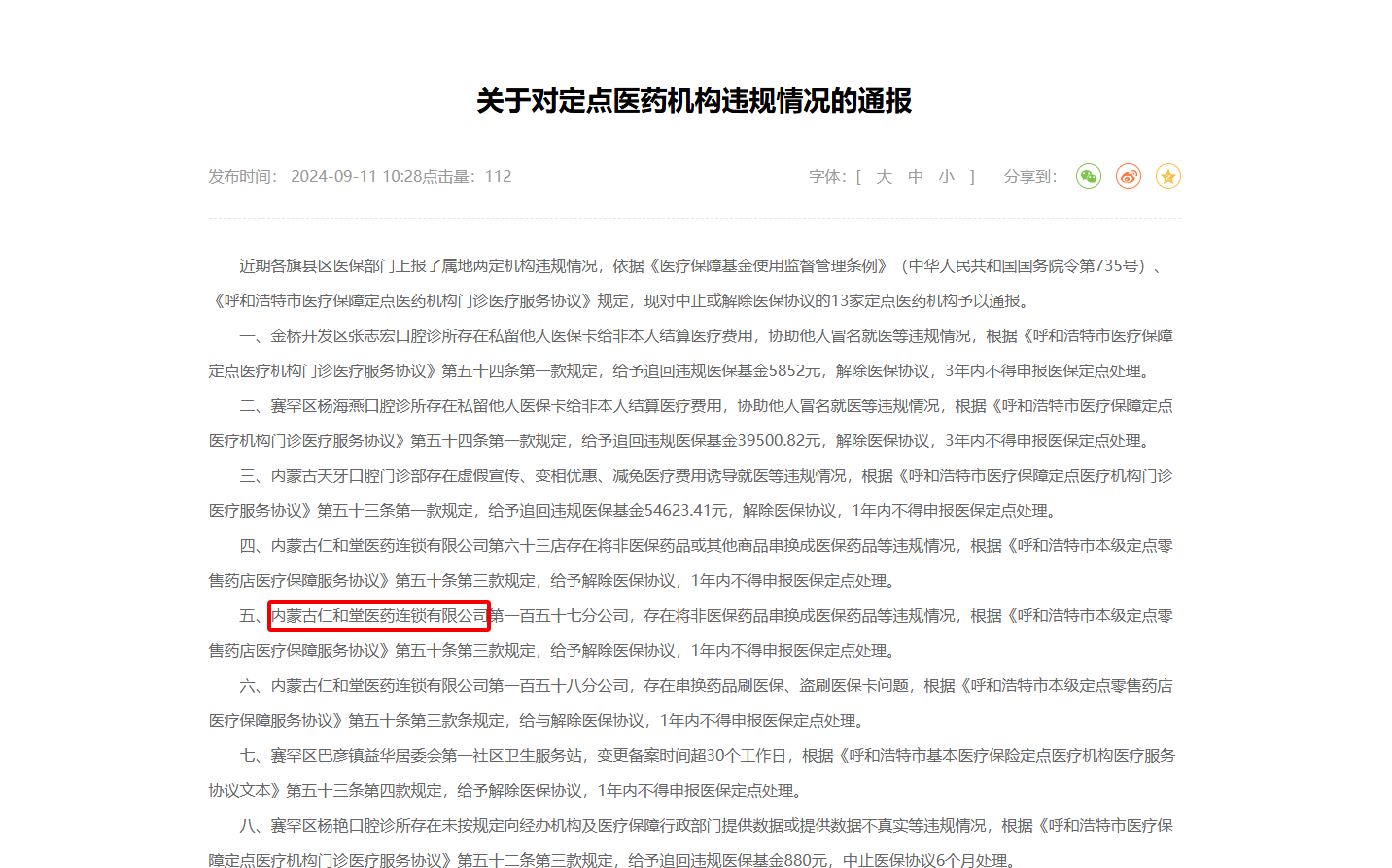
Task: Click the yellow star QQ Zone share icon
Action: click(x=1167, y=176)
